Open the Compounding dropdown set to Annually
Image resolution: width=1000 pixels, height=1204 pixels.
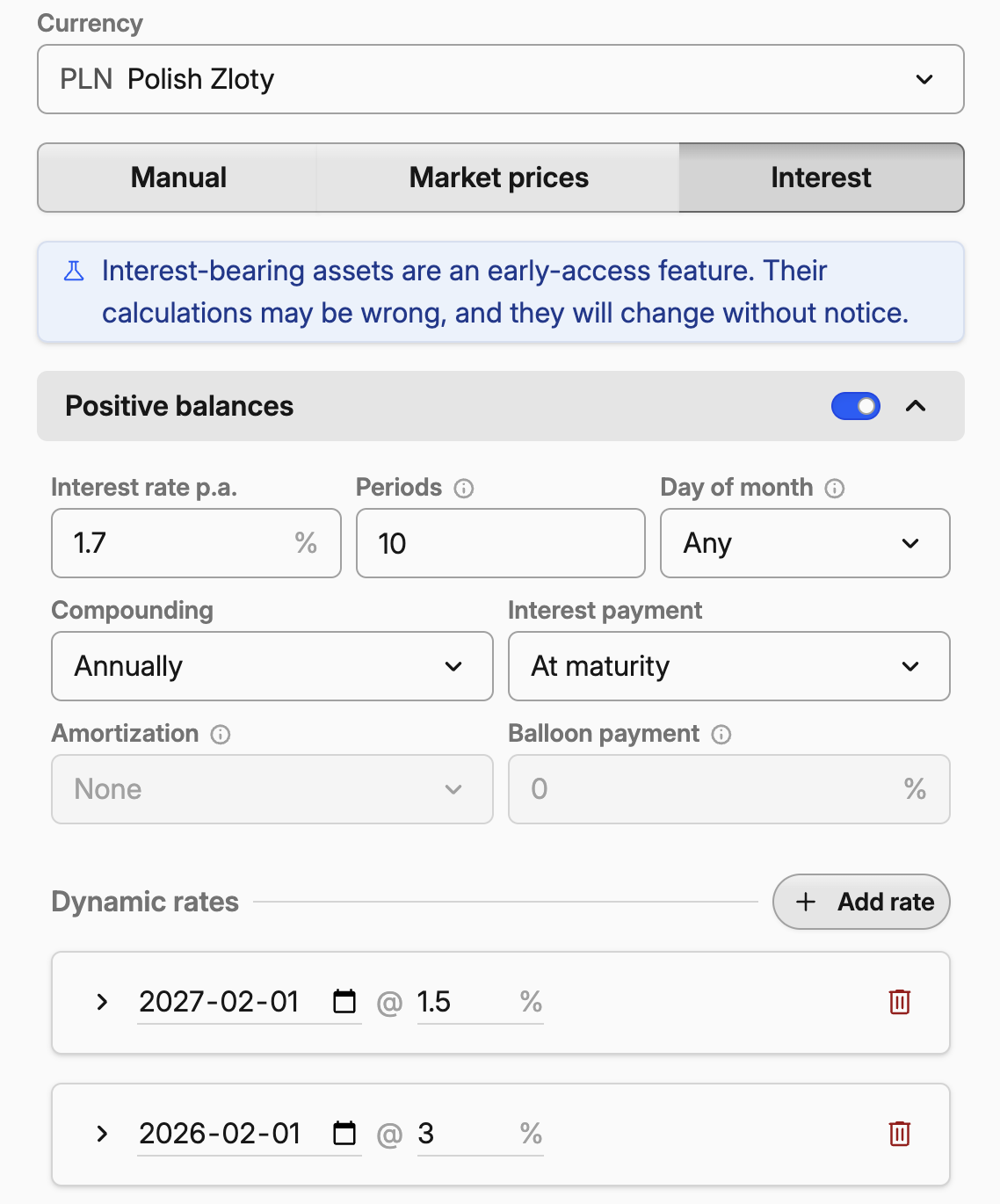click(272, 666)
